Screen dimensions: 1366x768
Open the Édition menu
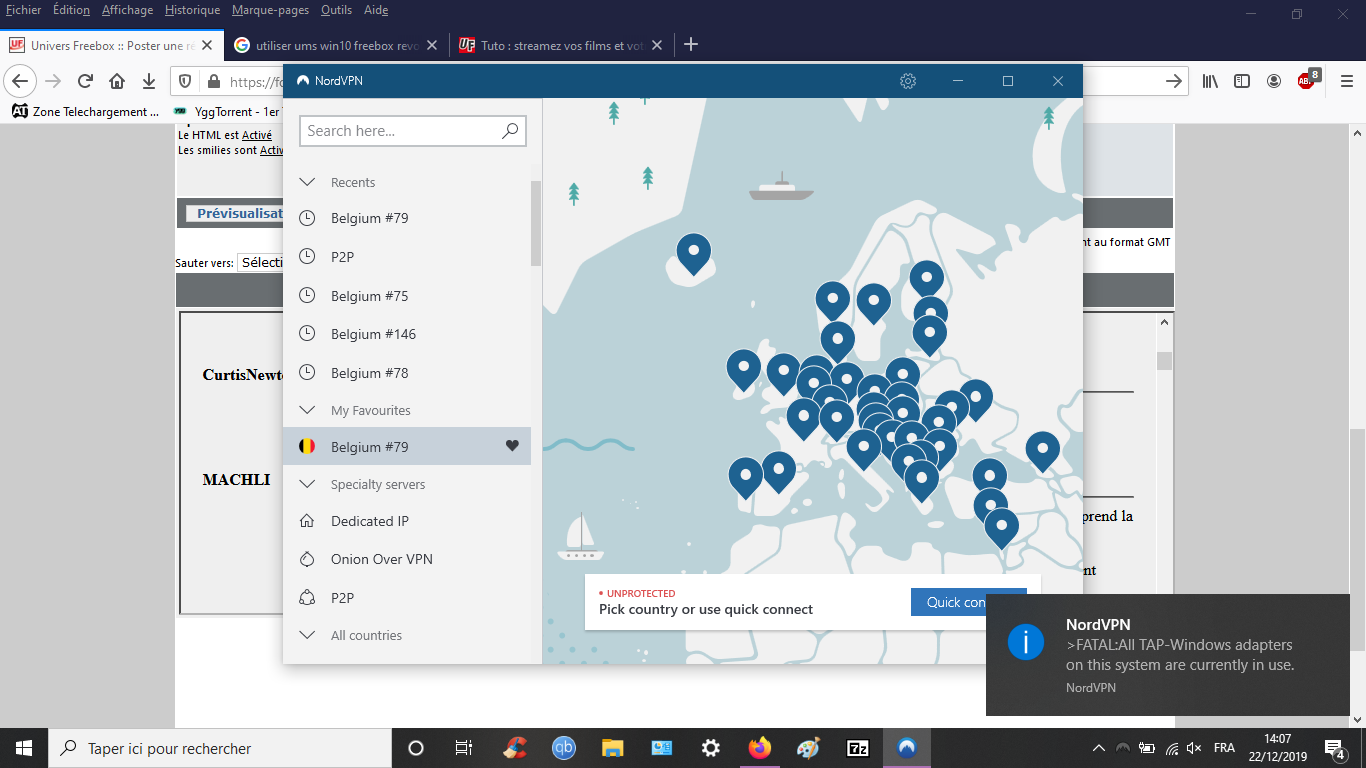click(70, 10)
